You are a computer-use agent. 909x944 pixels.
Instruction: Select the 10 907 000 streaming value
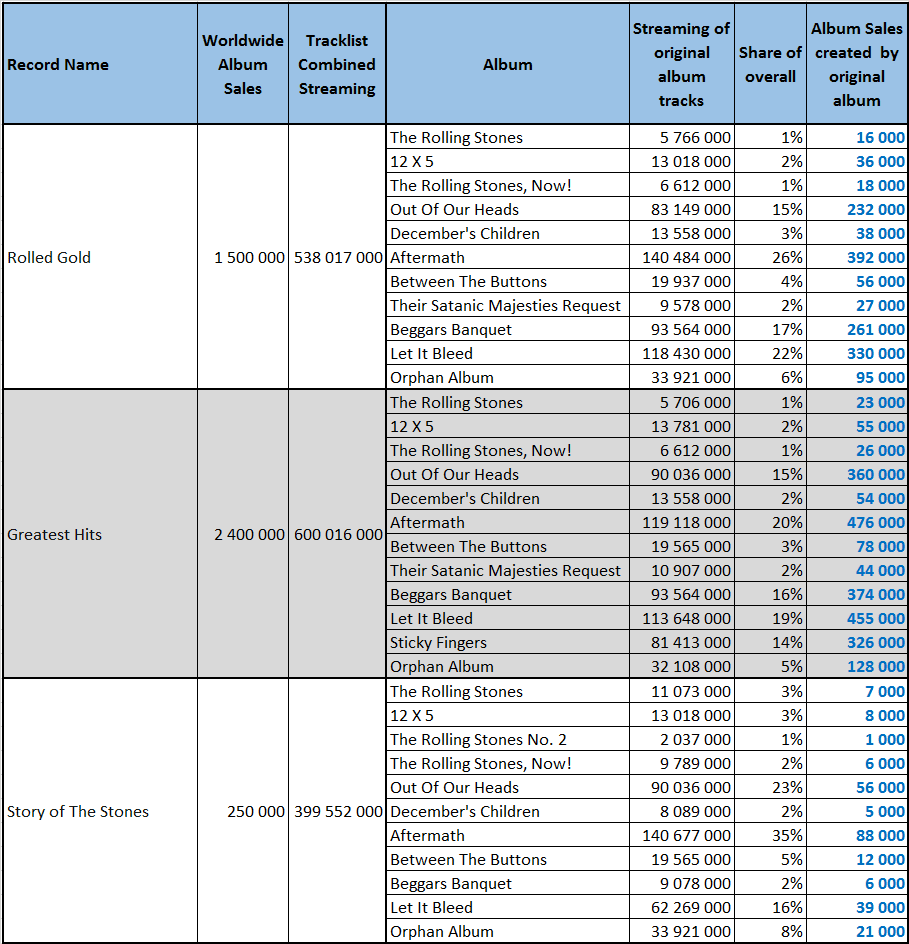(x=690, y=570)
